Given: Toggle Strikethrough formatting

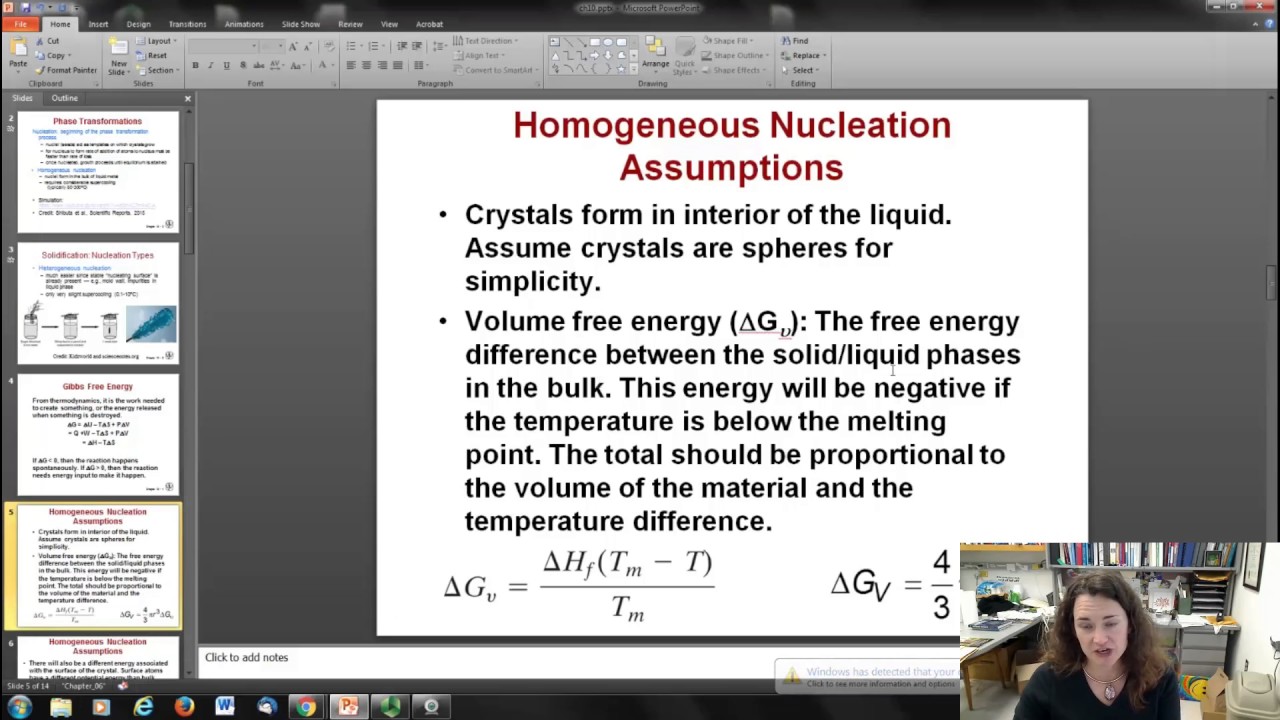Looking at the screenshot, I should point(258,65).
